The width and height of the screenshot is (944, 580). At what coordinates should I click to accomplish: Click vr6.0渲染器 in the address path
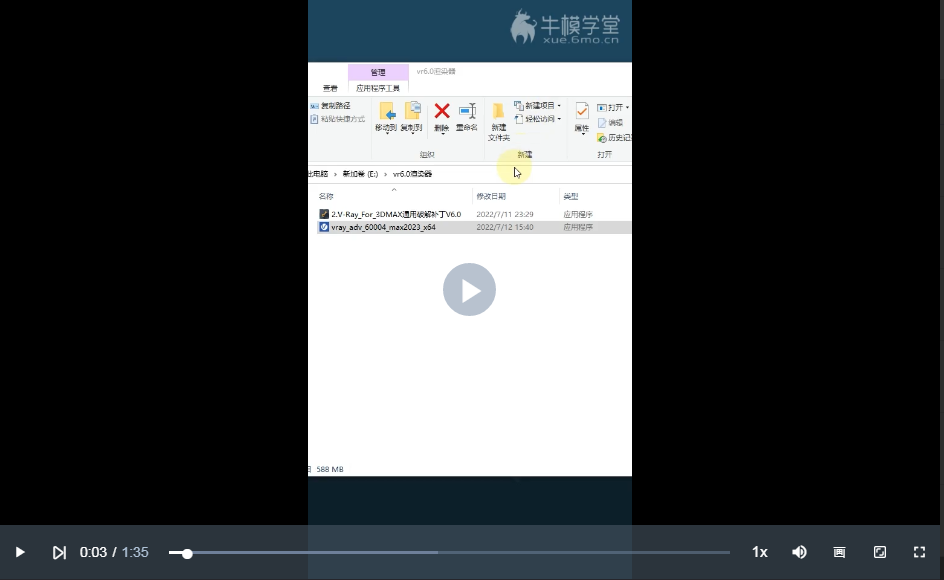412,174
